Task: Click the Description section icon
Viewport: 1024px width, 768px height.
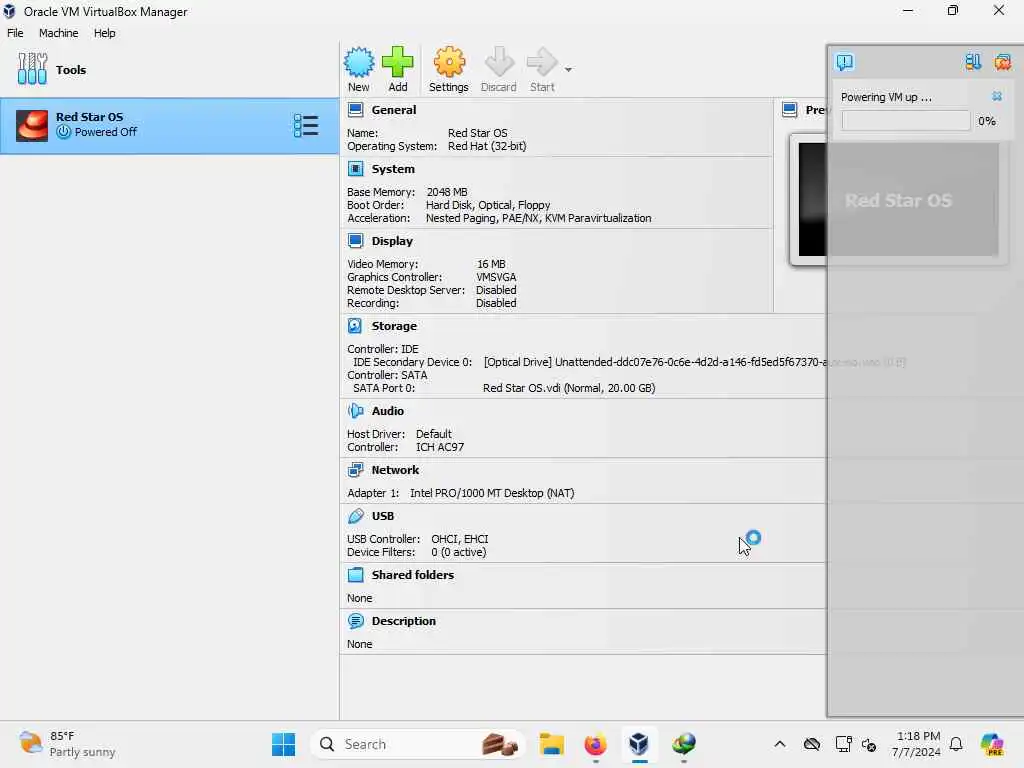Action: click(355, 621)
